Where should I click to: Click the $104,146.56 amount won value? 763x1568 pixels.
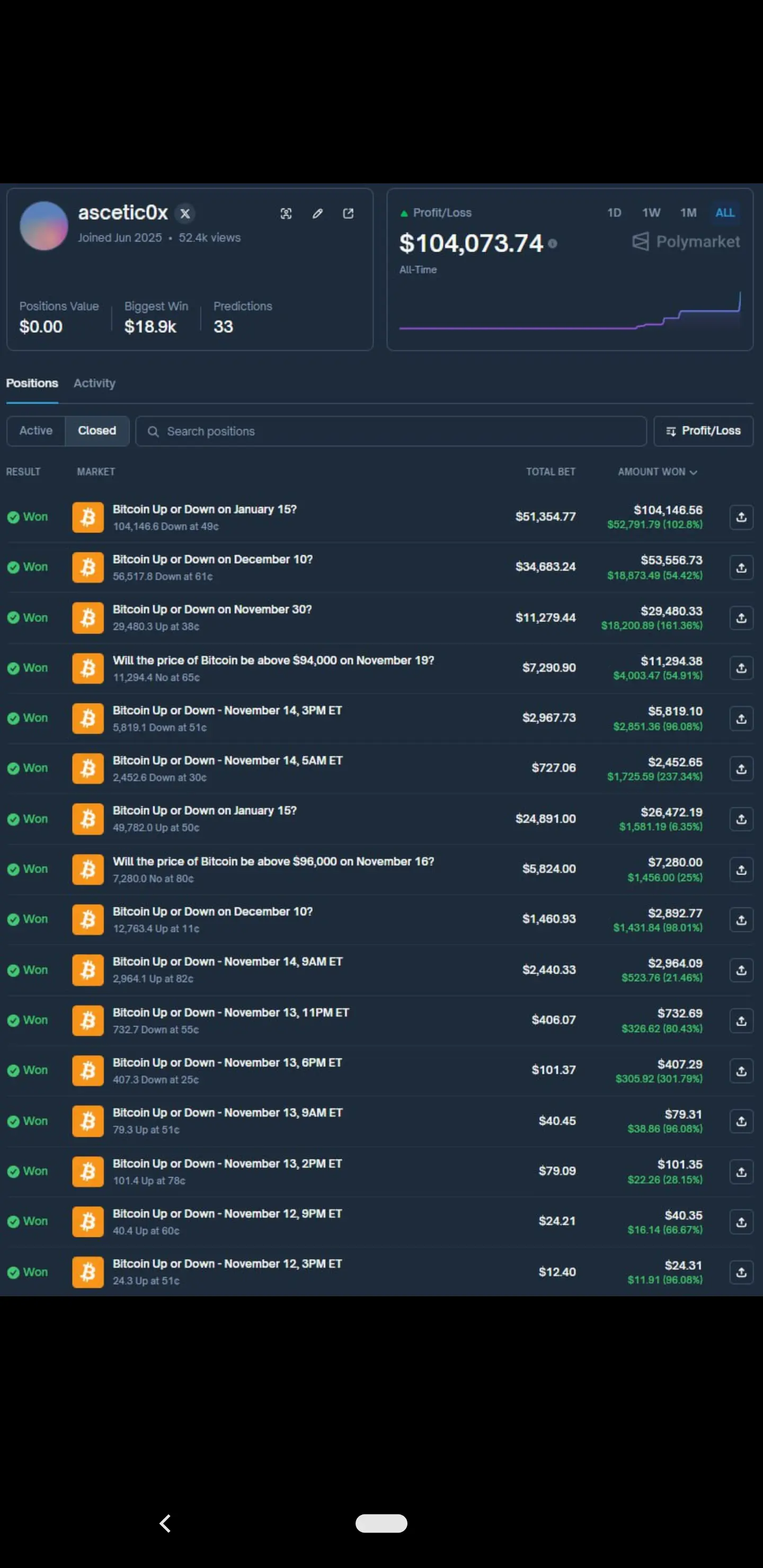pos(668,510)
